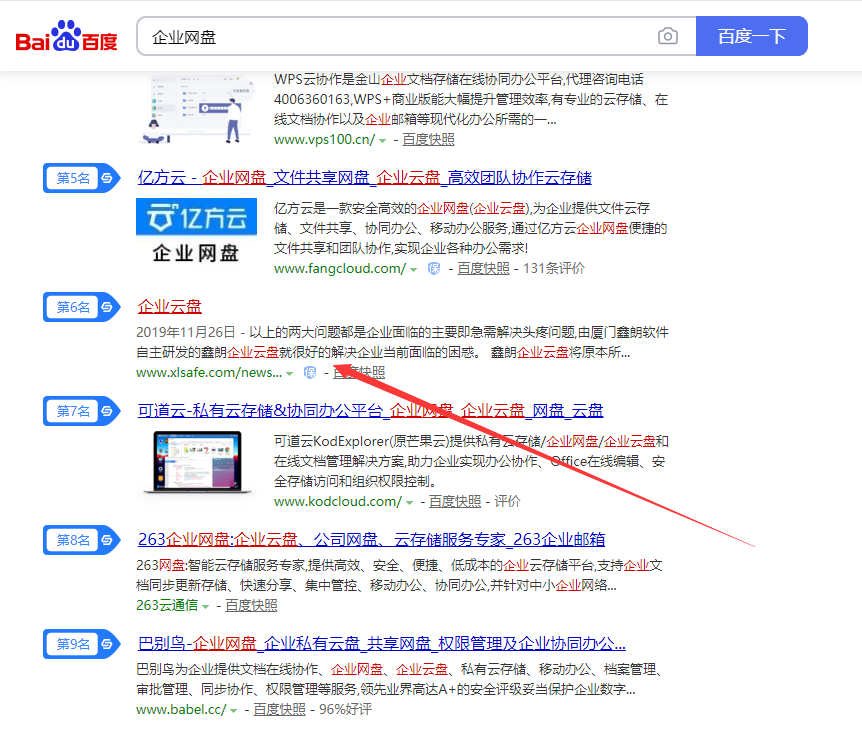Open the 可道云 laptop screenshot thumbnail

point(196,462)
